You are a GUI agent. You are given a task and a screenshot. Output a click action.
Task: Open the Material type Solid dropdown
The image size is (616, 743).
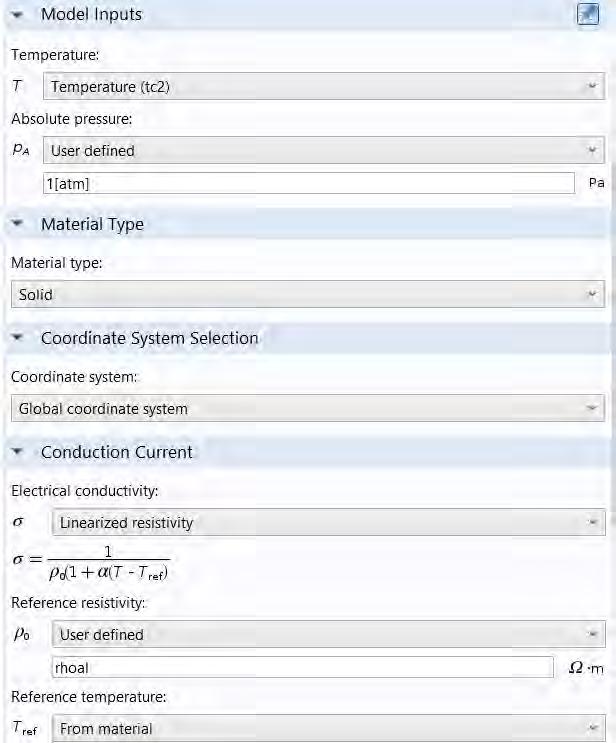(x=308, y=294)
